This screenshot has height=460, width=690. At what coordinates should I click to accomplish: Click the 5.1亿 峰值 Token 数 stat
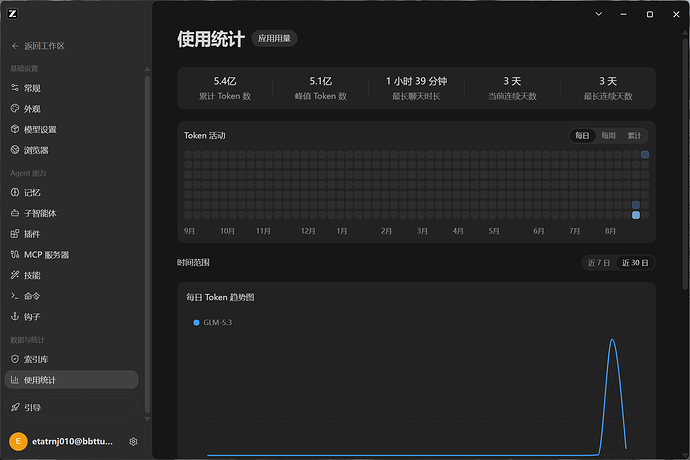[321, 88]
